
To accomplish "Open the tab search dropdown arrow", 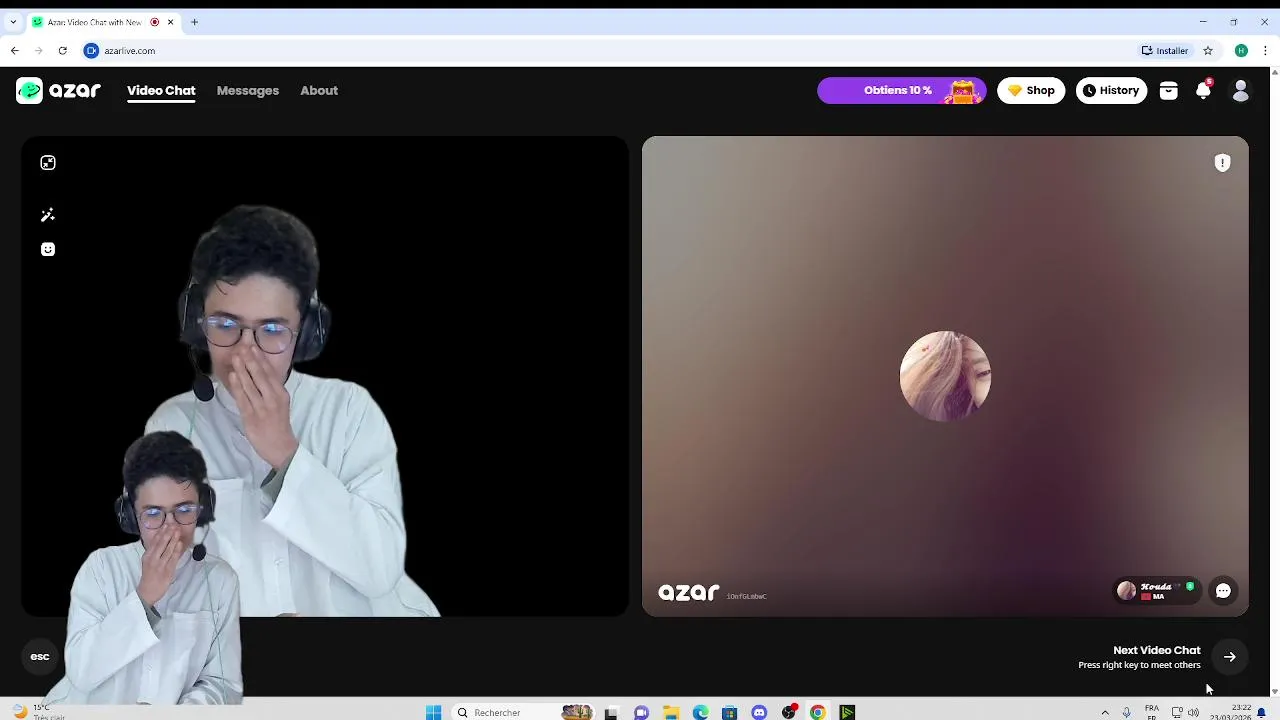I will pyautogui.click(x=13, y=22).
